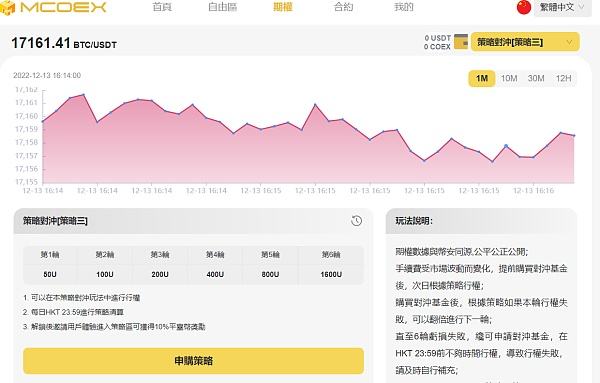600x383 pixels.
Task: Switch chart to 30M interval
Action: (x=536, y=78)
